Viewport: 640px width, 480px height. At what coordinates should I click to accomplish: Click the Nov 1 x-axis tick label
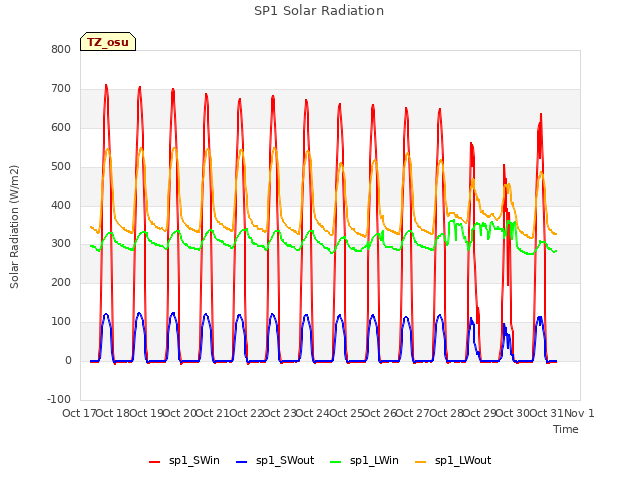coord(579,413)
